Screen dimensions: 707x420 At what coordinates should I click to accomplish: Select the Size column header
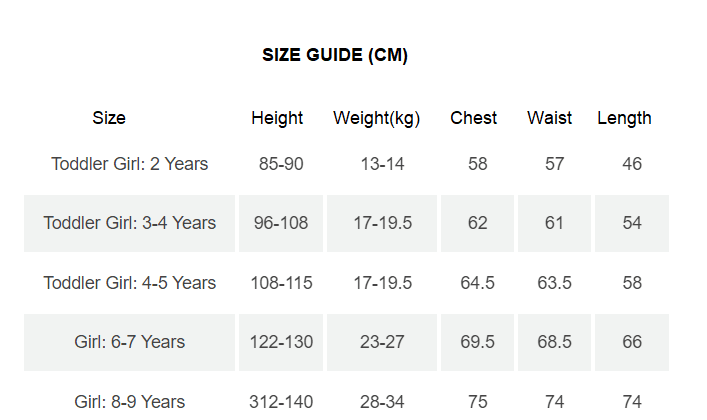pos(109,118)
